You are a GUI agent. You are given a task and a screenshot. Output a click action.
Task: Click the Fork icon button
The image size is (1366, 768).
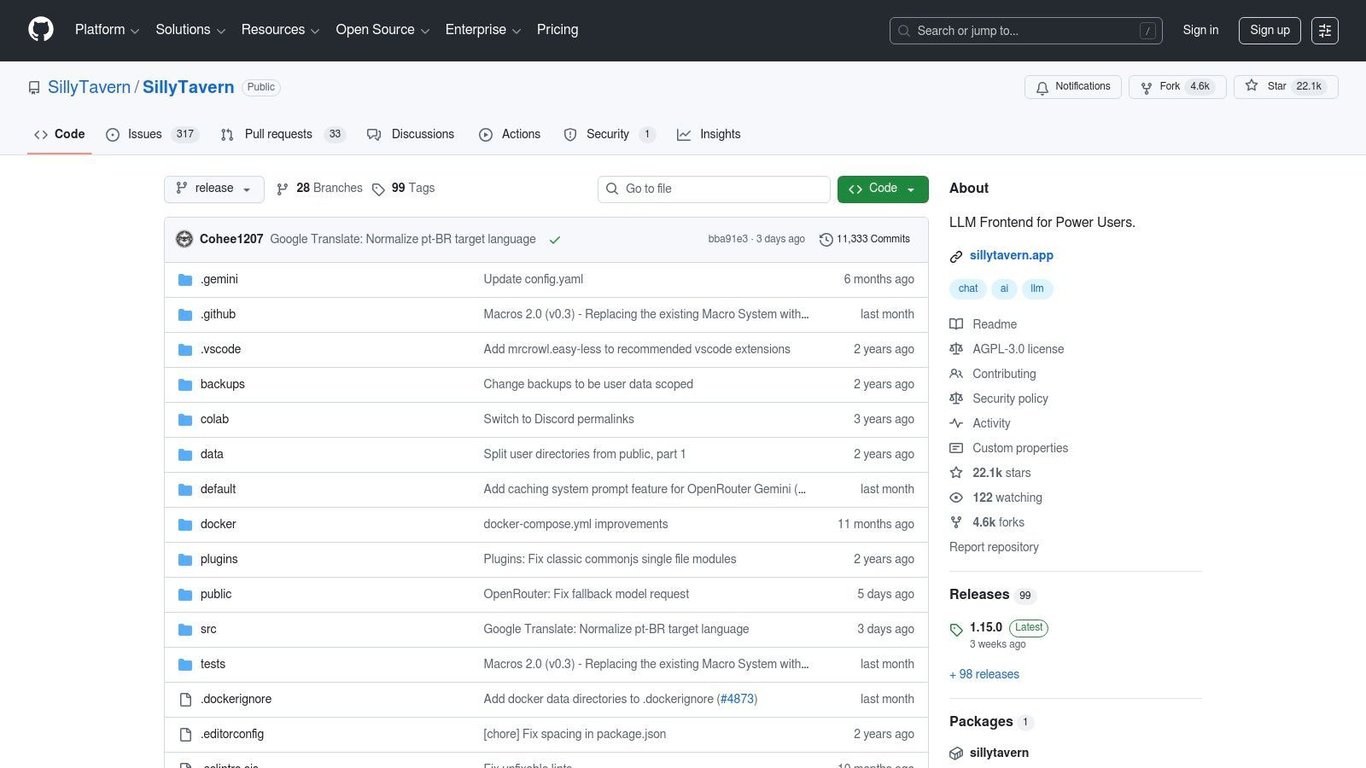click(1146, 87)
